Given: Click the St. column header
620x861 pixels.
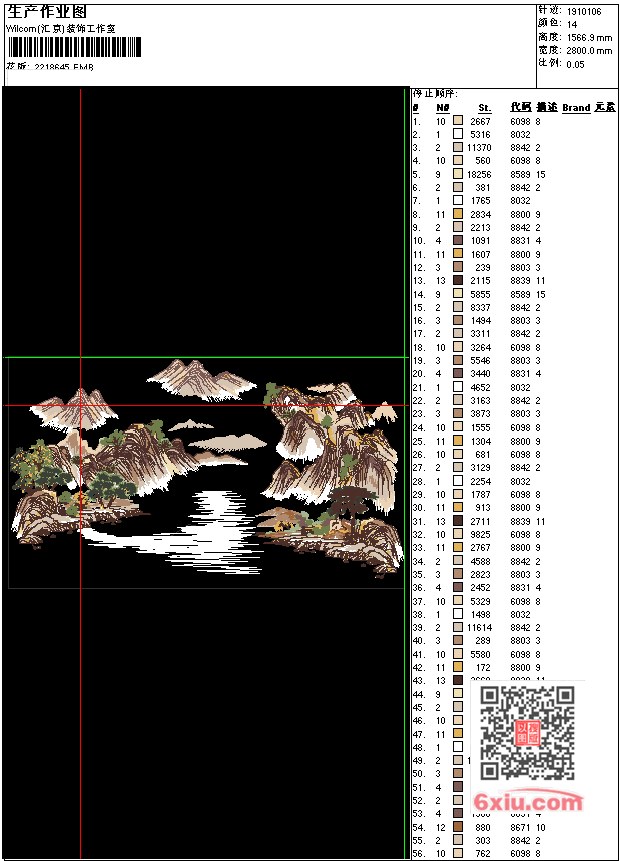Looking at the screenshot, I should point(484,108).
